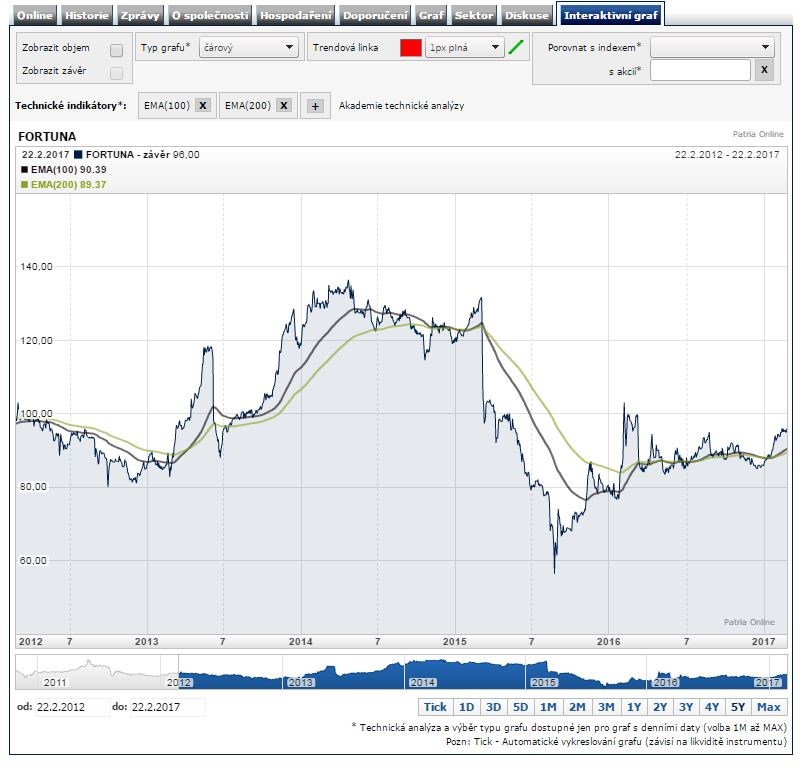The width and height of the screenshot is (800, 780).
Task: Select the Tick range button
Action: click(x=435, y=707)
